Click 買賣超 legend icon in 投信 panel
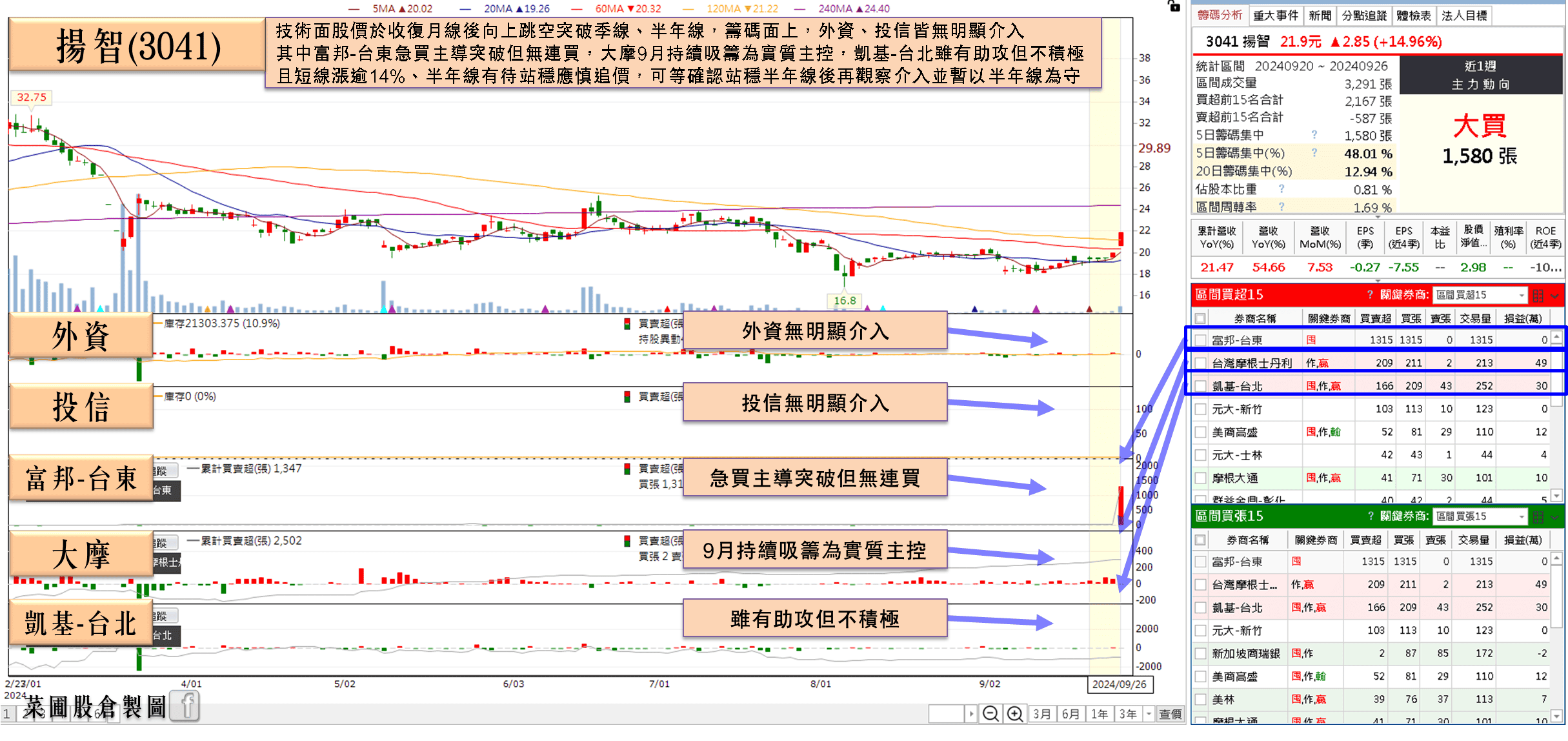This screenshot has height=741, width=1568. (x=627, y=396)
